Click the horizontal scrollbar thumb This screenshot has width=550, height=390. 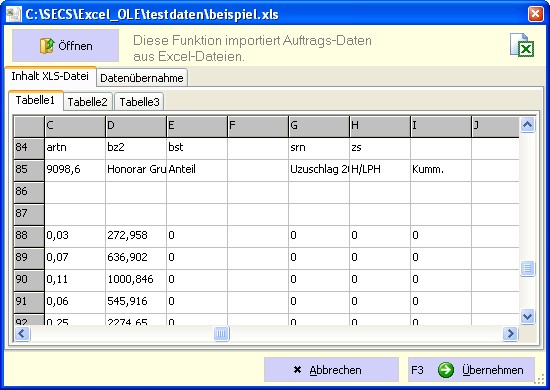coord(221,333)
